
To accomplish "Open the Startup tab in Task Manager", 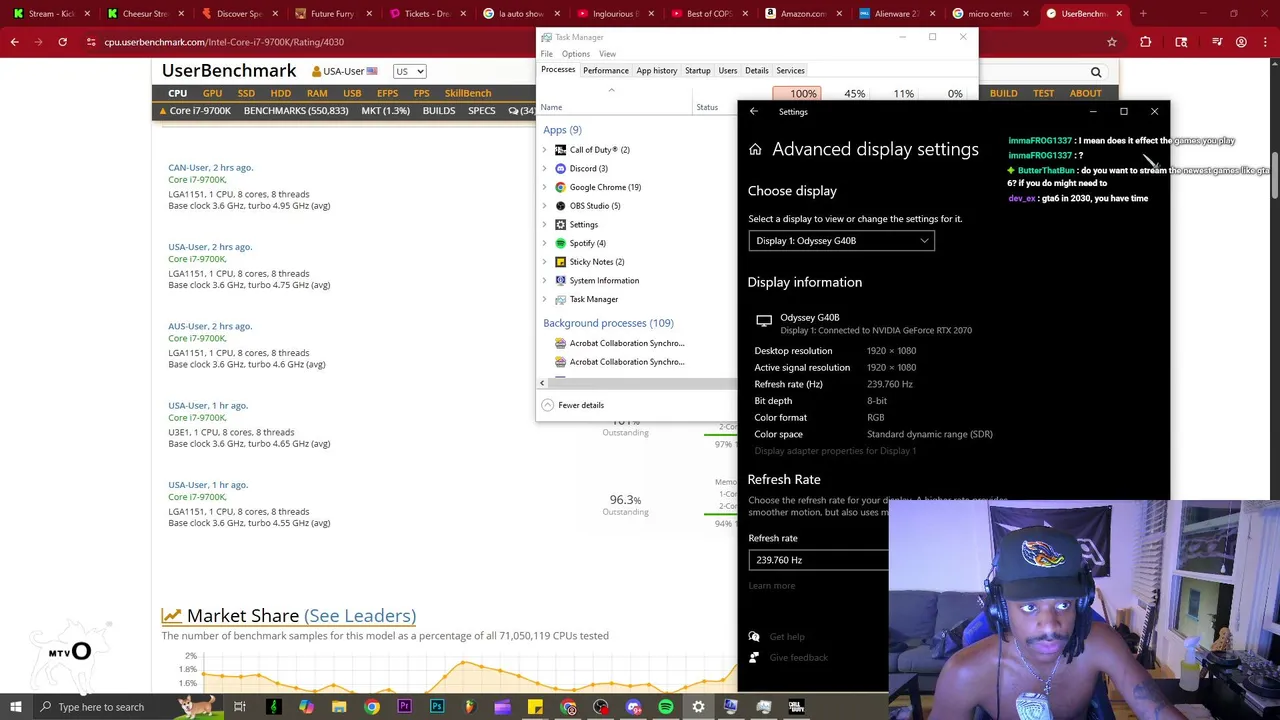I will pos(698,70).
